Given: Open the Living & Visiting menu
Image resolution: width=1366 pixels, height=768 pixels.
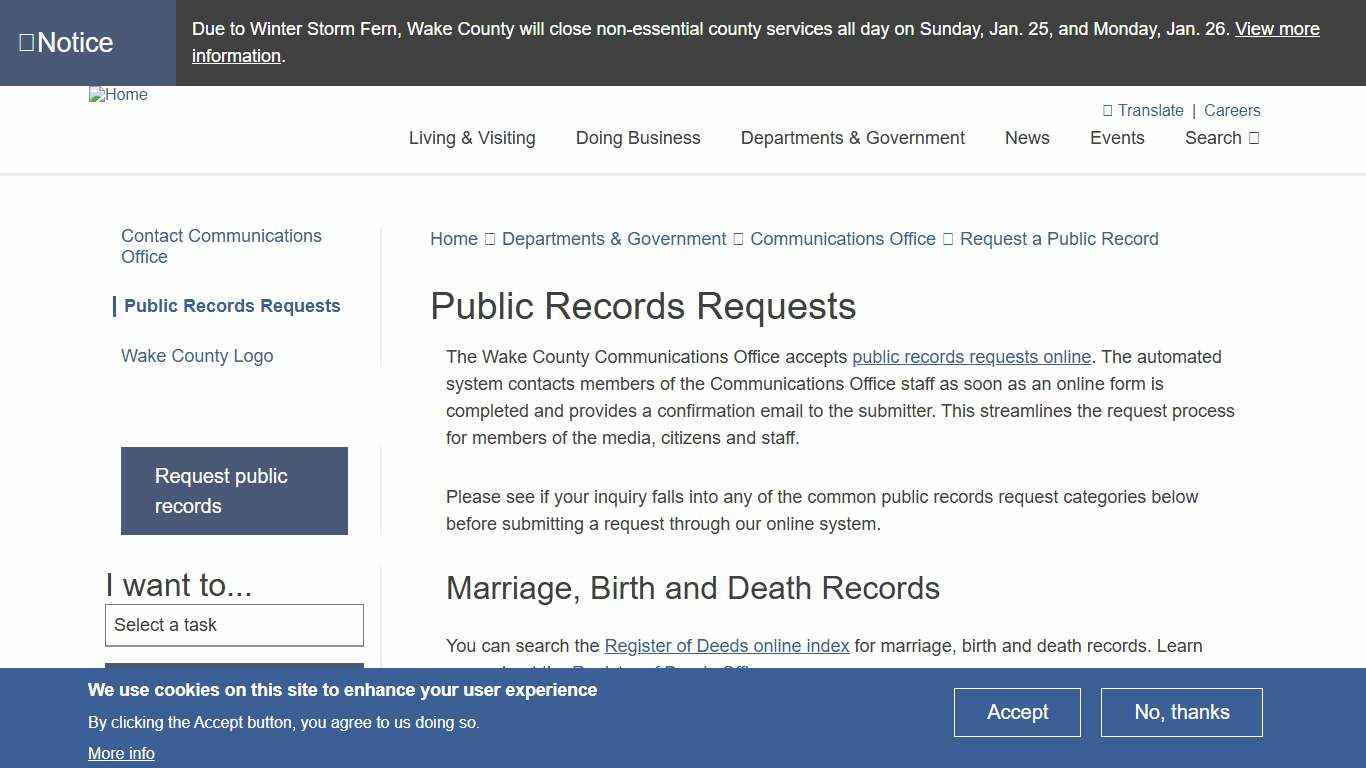Looking at the screenshot, I should (471, 138).
